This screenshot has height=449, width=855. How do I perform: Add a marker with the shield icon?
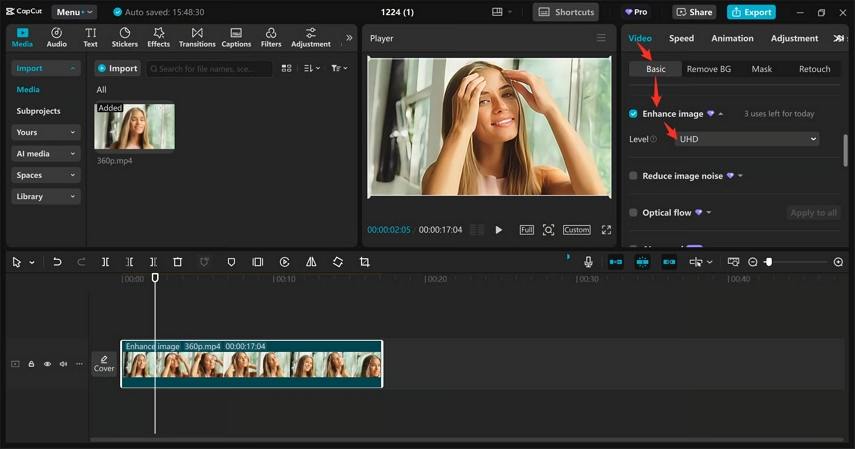(231, 262)
